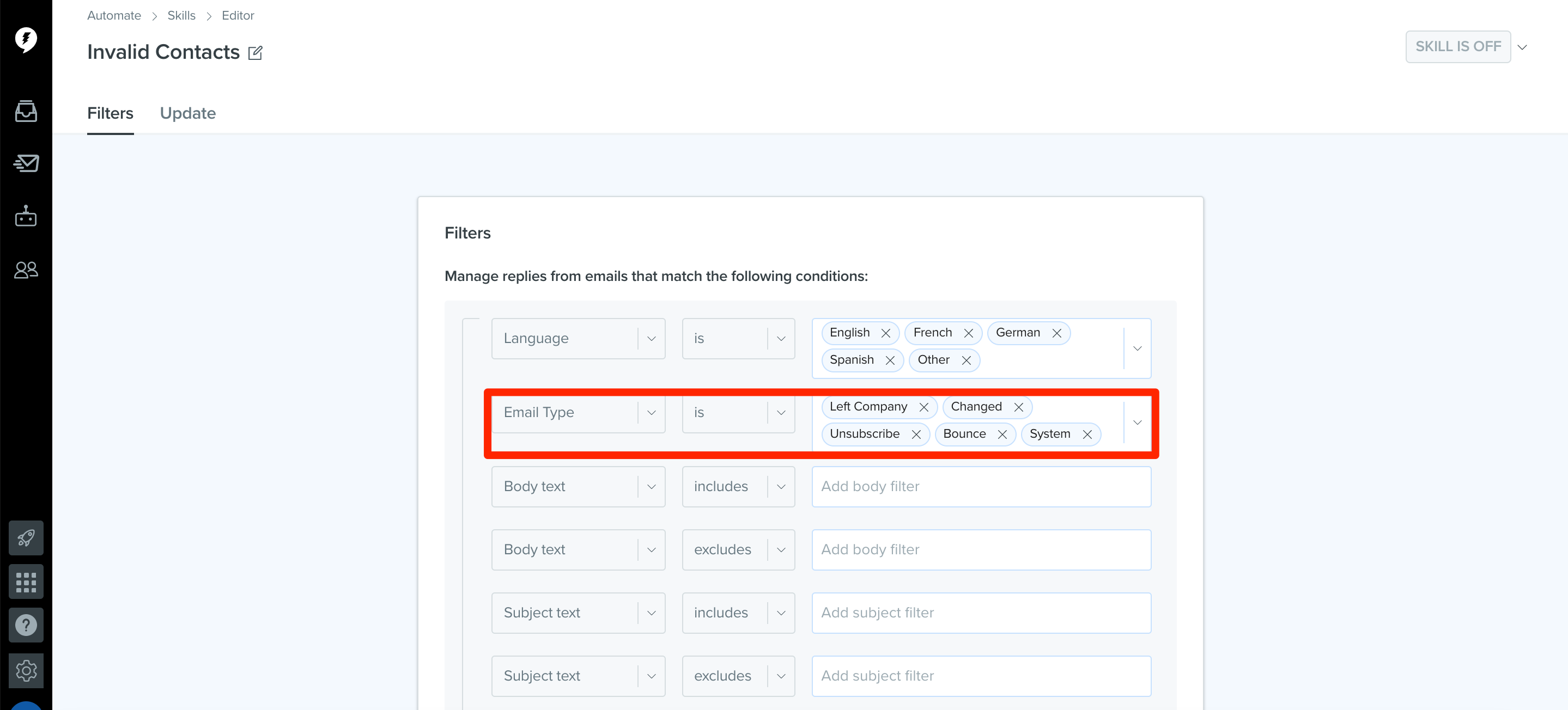Open the contacts people icon in sidebar
The height and width of the screenshot is (710, 1568).
tap(26, 270)
